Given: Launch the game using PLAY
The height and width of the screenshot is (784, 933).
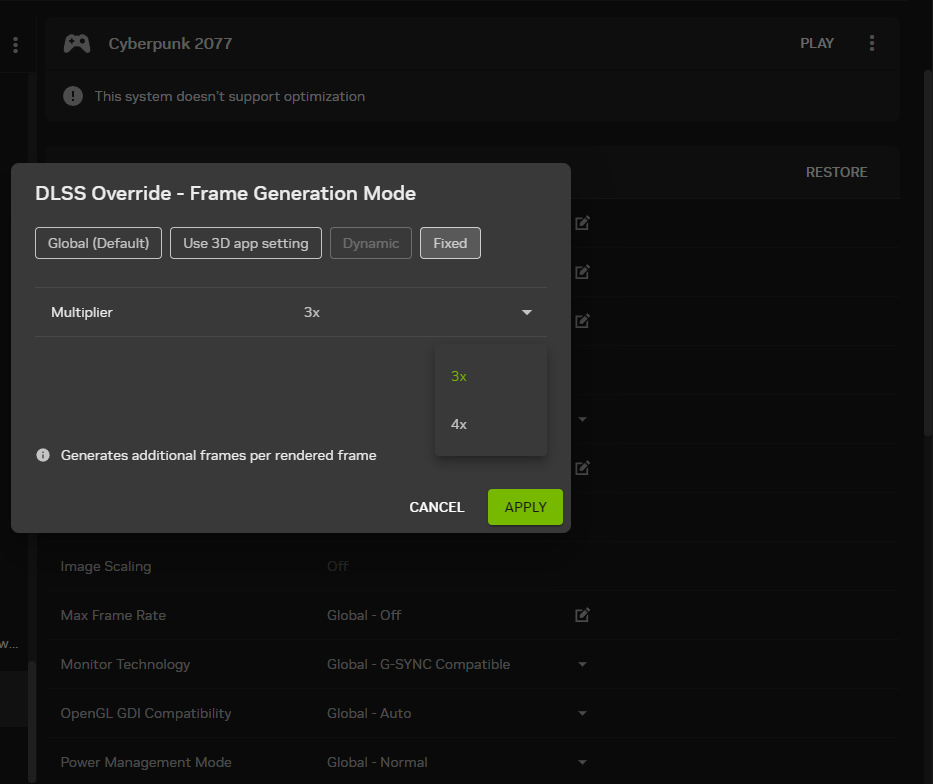Looking at the screenshot, I should [817, 44].
